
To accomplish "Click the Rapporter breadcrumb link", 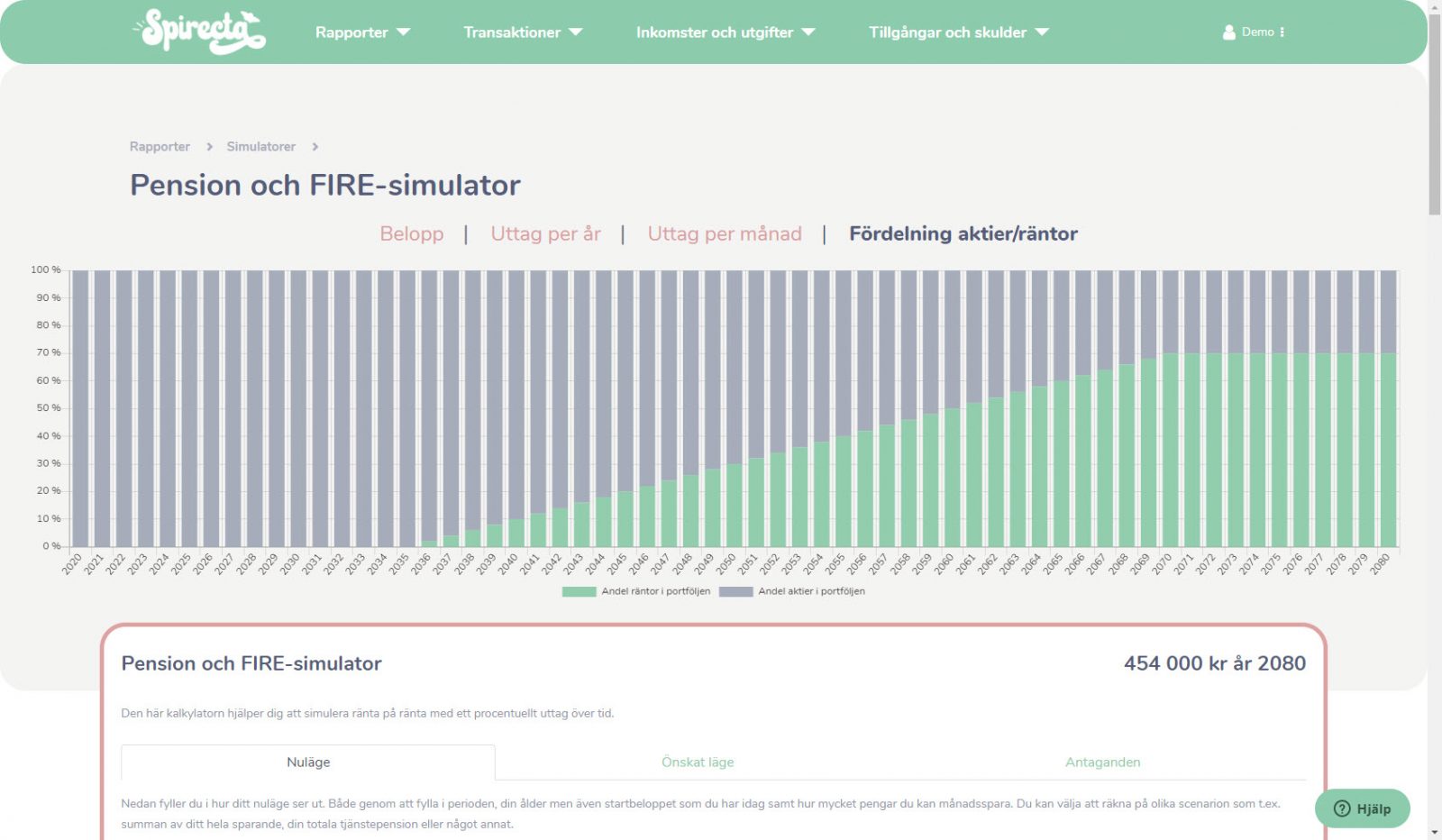I will click(160, 146).
